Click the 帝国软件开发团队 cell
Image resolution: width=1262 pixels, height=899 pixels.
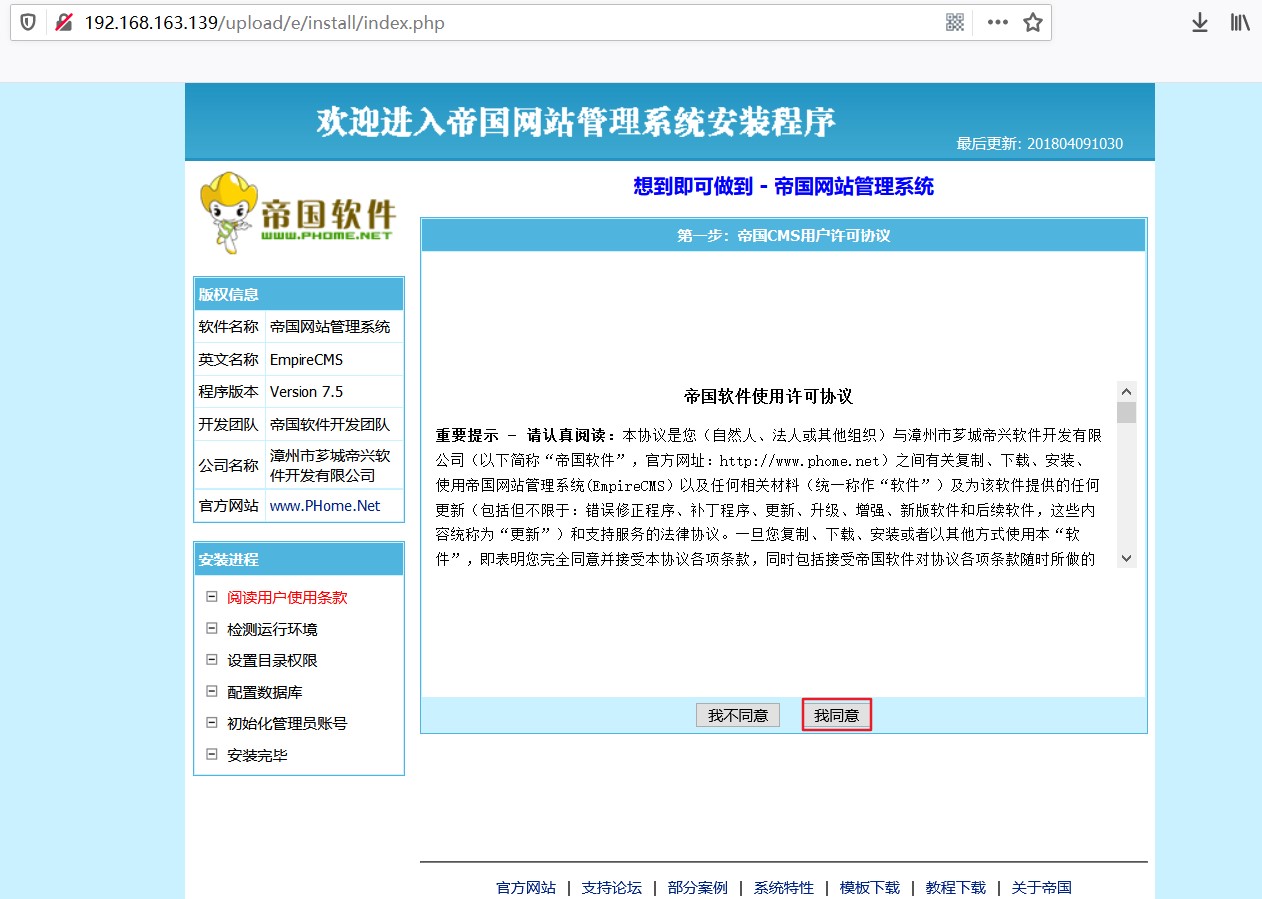334,424
